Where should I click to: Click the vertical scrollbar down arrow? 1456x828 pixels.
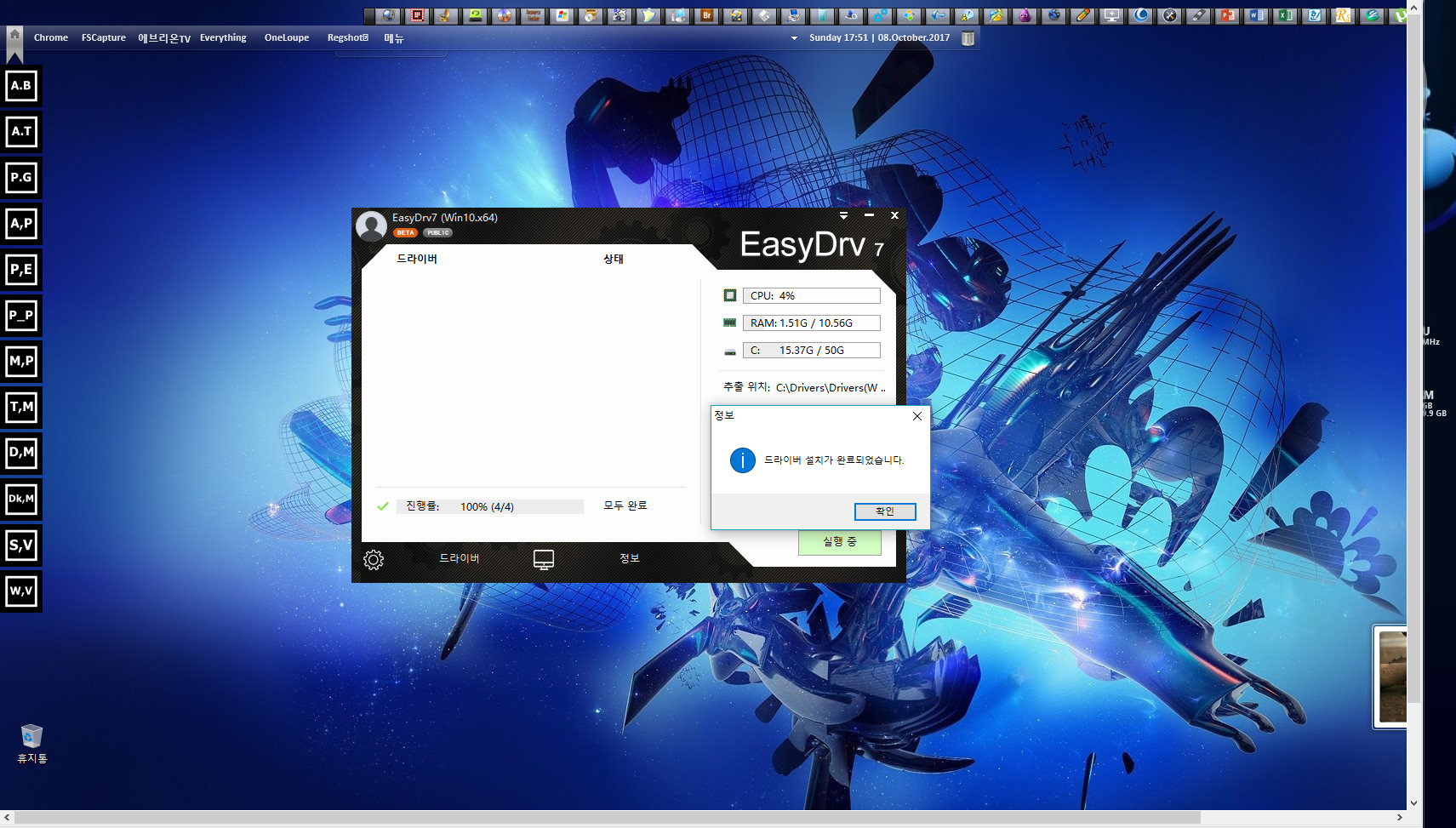point(1414,802)
